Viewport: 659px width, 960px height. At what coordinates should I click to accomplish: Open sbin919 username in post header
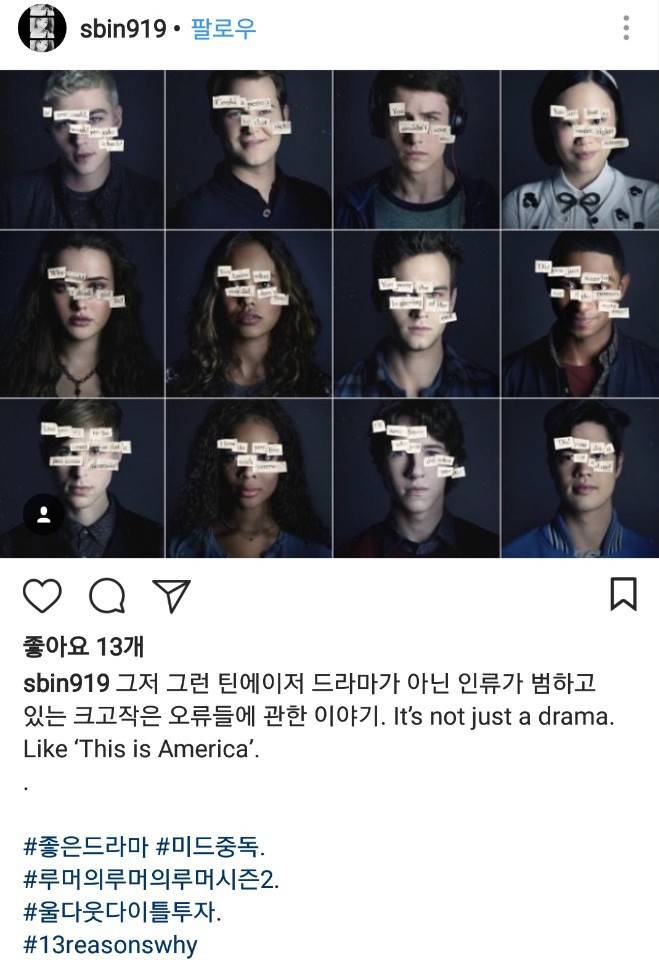click(x=123, y=29)
